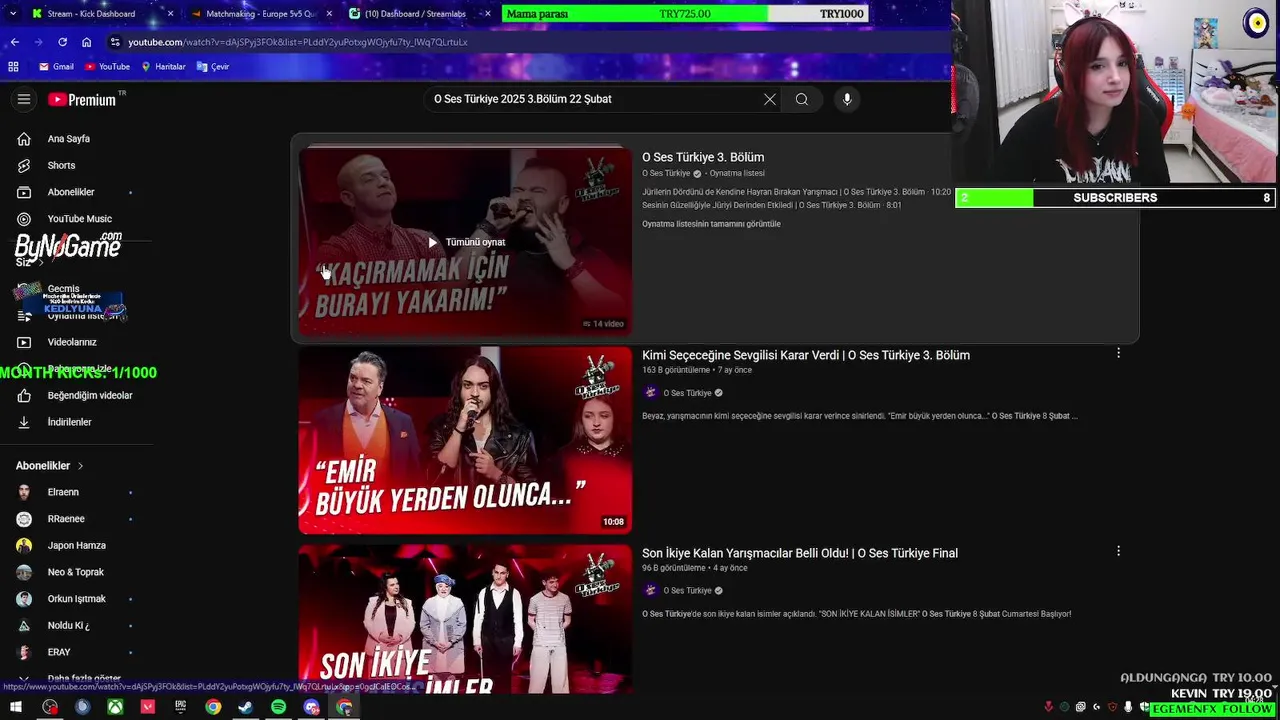Play all with Tümünü oynat

[x=466, y=242]
